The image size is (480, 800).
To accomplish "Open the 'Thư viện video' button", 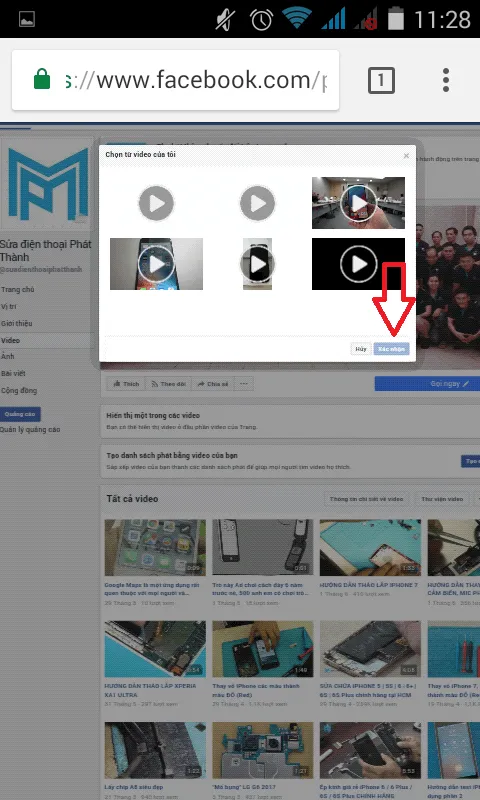I will [x=442, y=499].
